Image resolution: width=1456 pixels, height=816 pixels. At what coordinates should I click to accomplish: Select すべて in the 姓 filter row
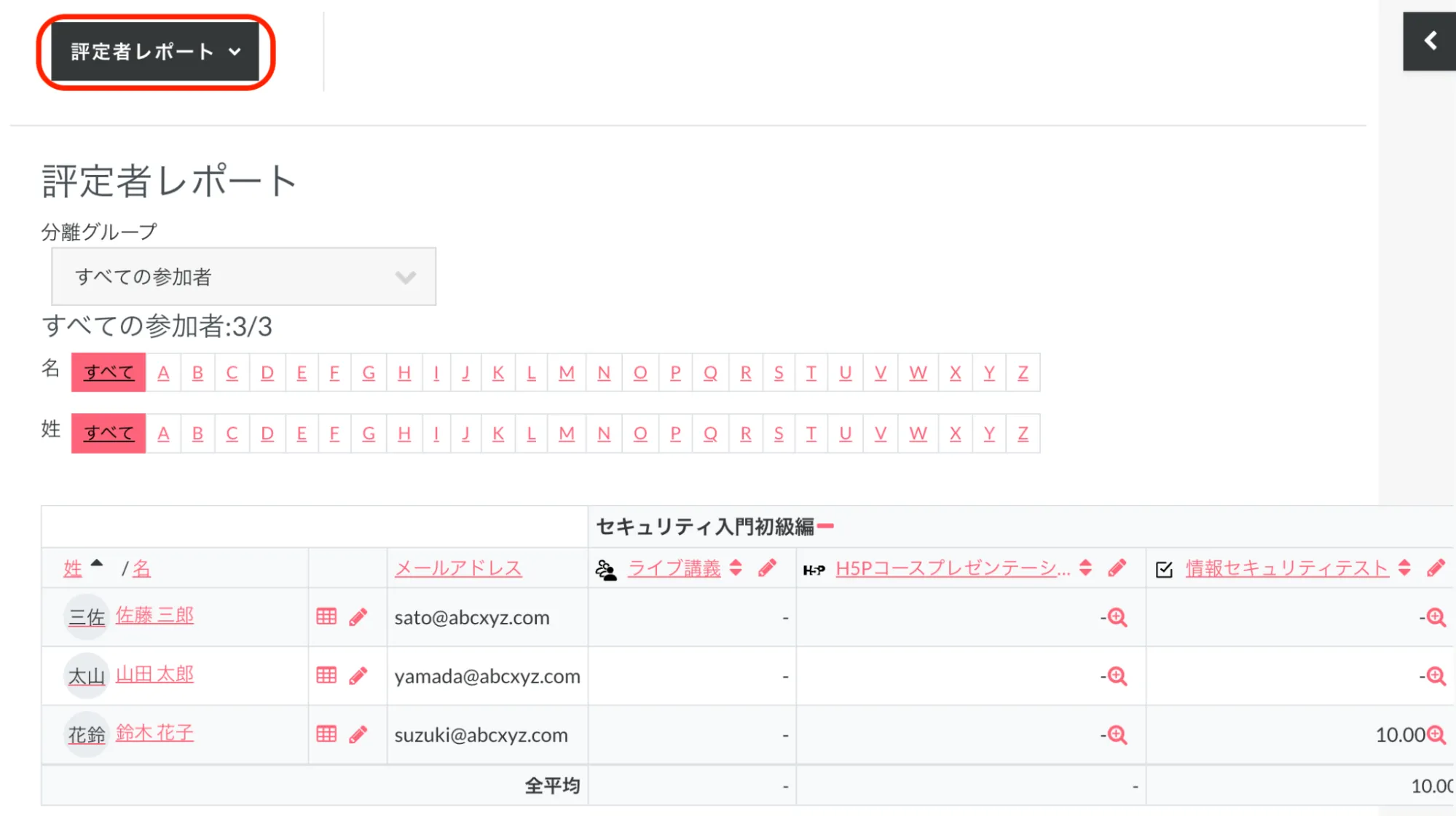[109, 433]
